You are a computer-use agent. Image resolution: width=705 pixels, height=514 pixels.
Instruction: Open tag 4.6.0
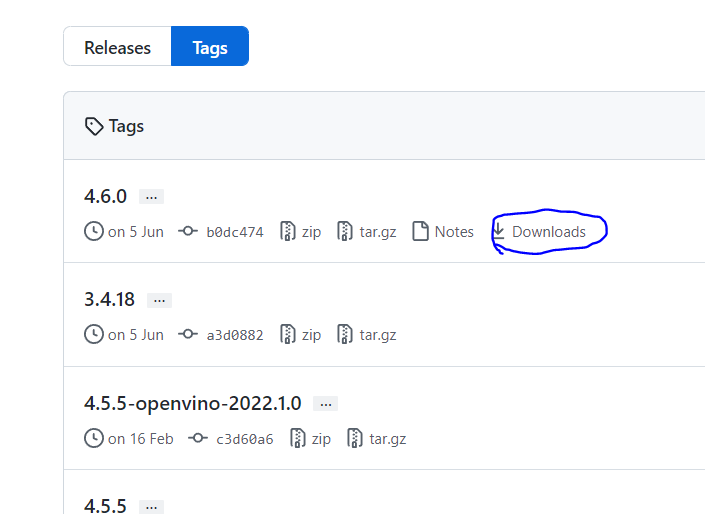pos(106,196)
